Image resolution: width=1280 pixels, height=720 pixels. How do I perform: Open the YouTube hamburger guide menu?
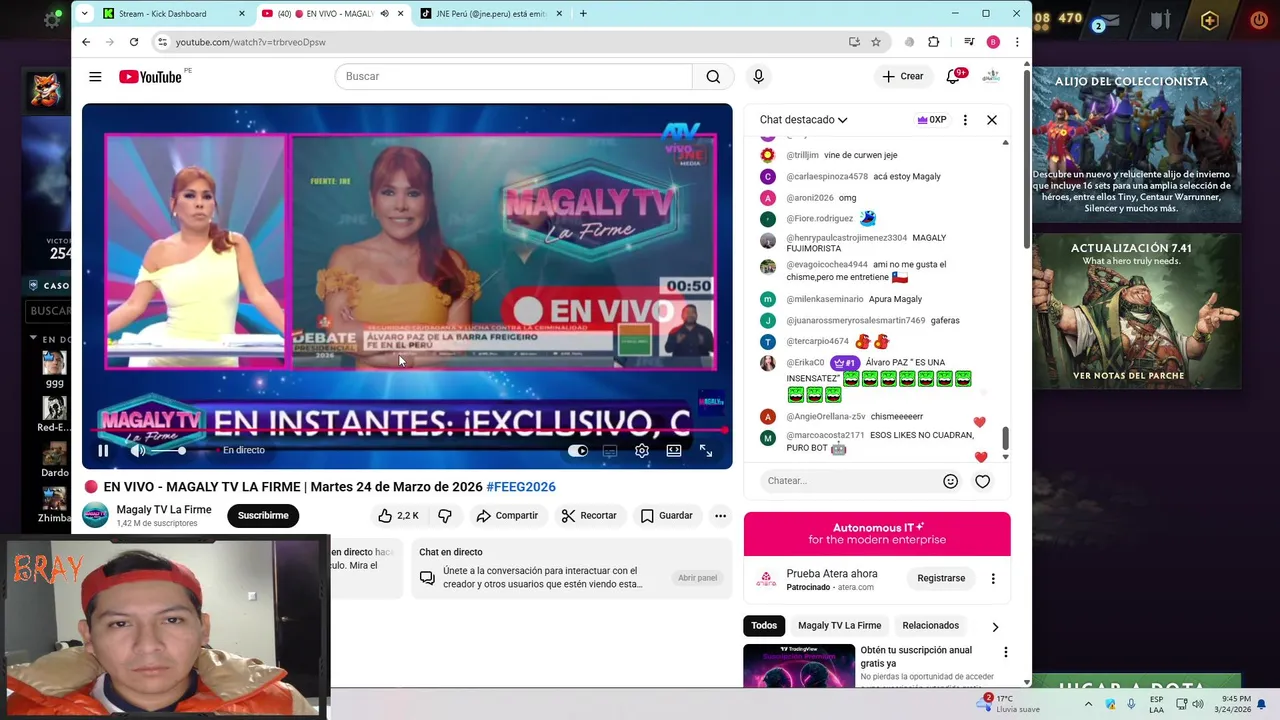tap(95, 77)
